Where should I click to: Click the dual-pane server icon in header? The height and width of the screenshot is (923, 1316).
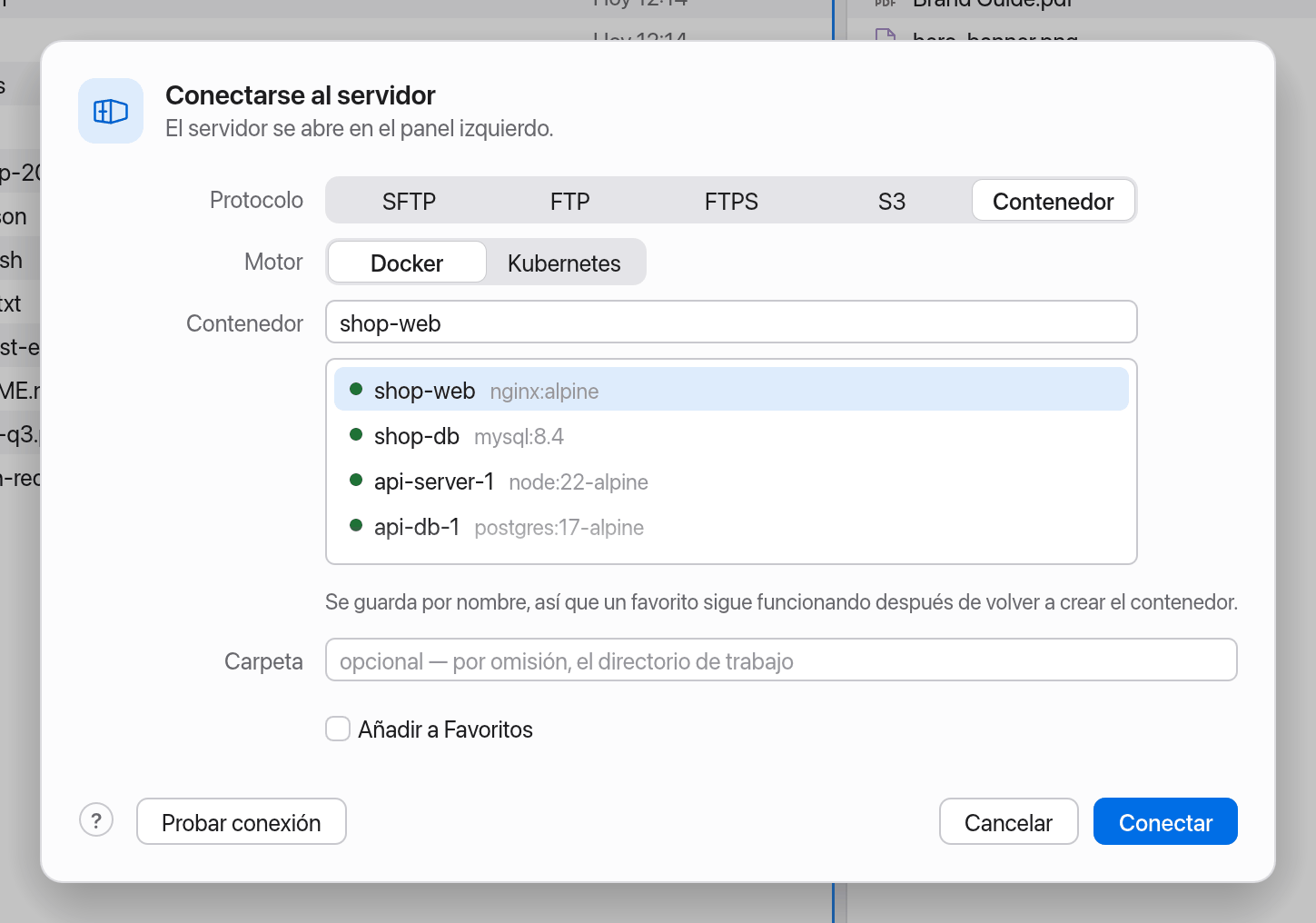pos(111,111)
